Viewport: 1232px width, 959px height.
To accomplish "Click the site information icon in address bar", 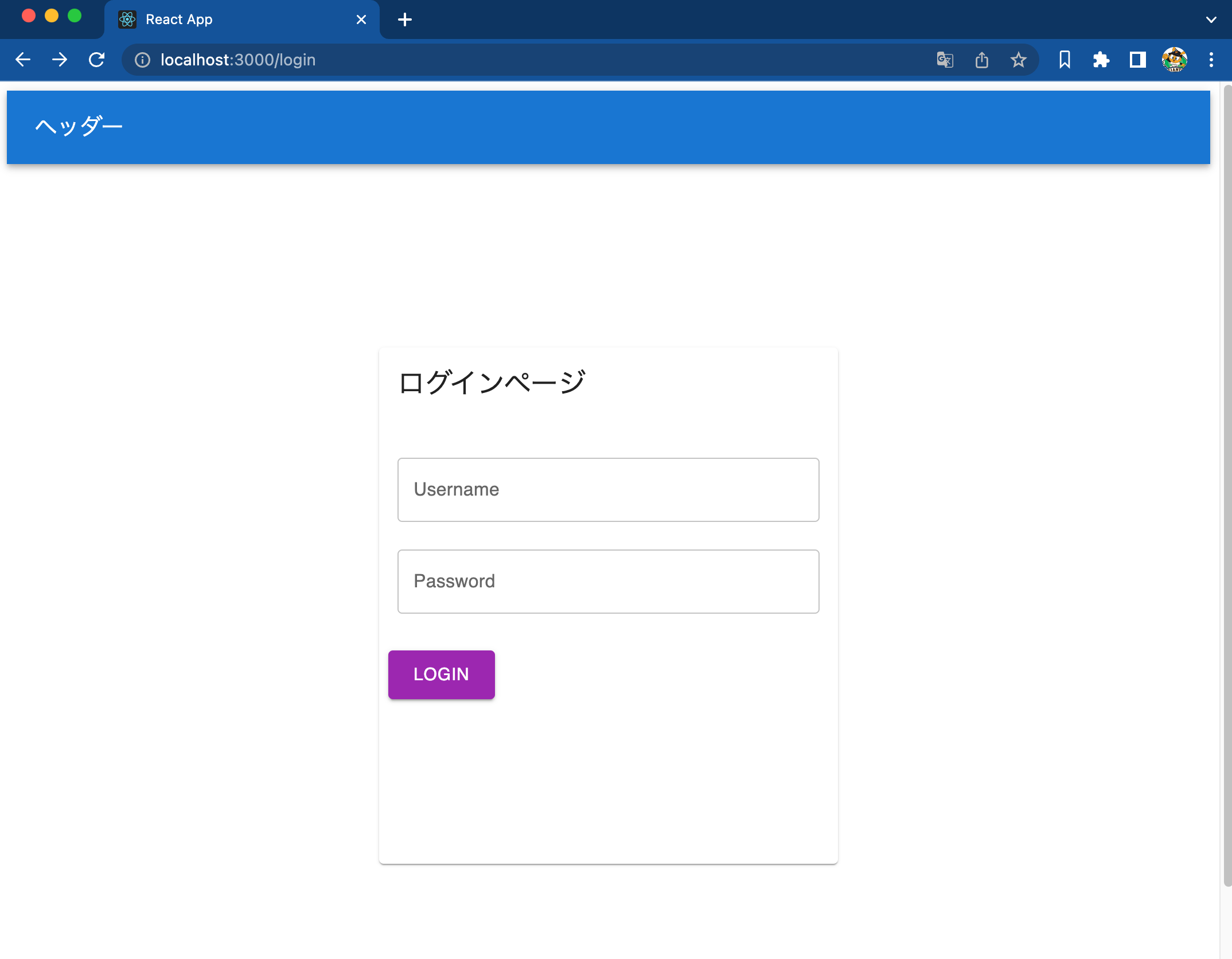I will point(142,60).
